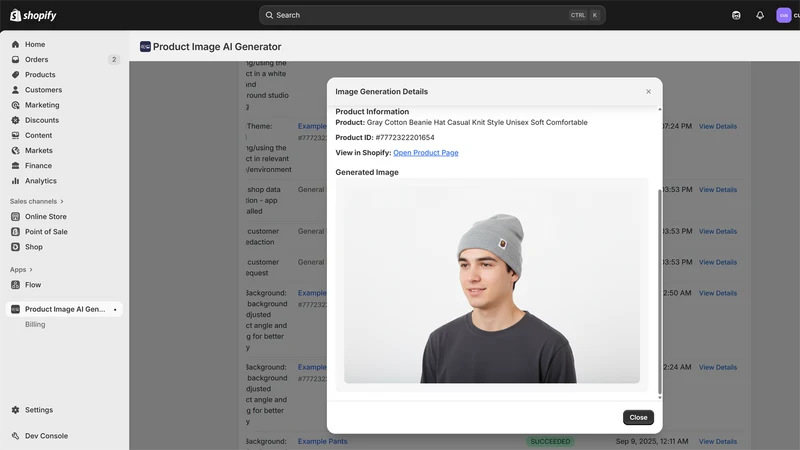
Task: Open the Customers person icon
Action: tap(15, 90)
